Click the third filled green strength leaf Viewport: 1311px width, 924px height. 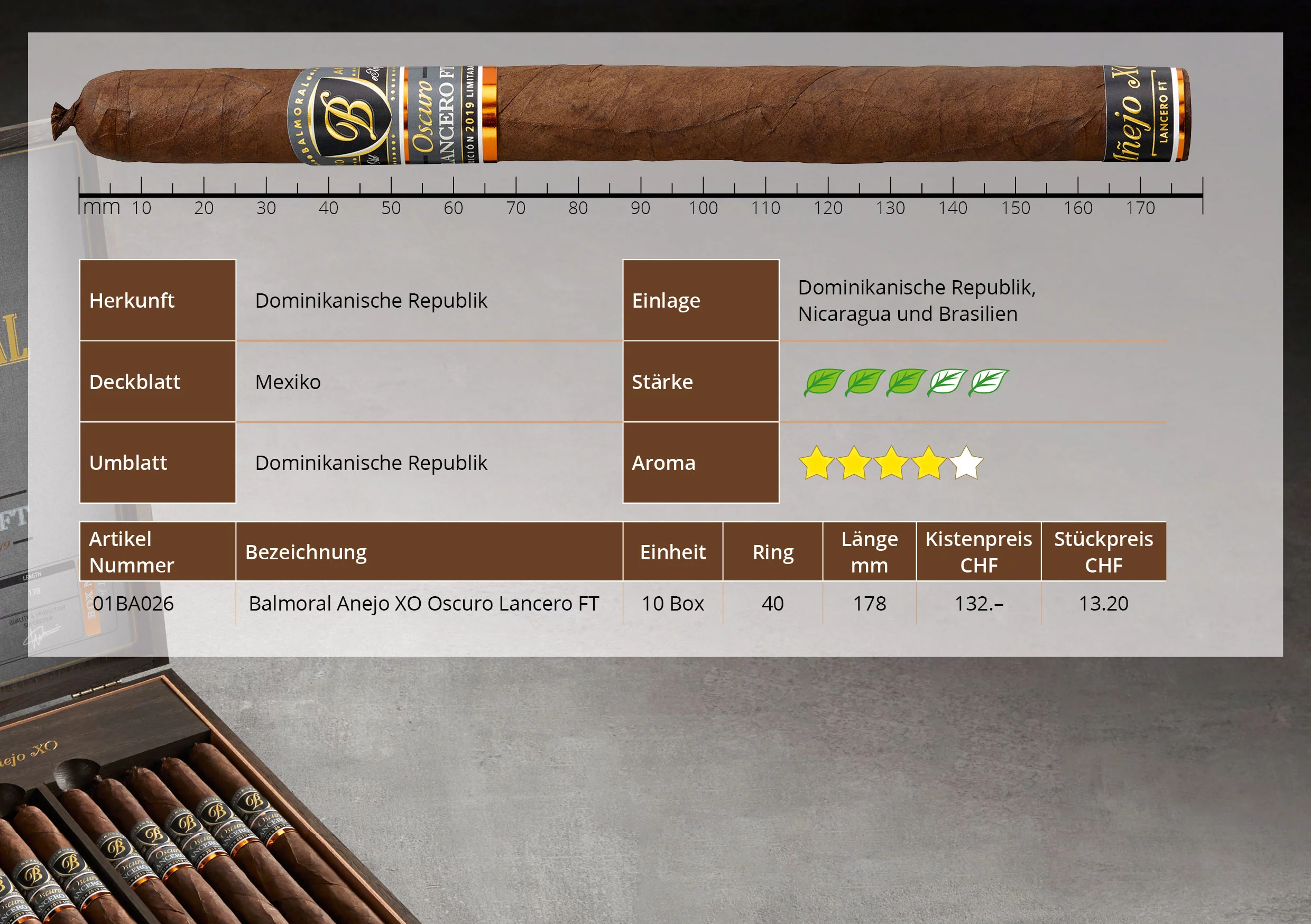[906, 382]
